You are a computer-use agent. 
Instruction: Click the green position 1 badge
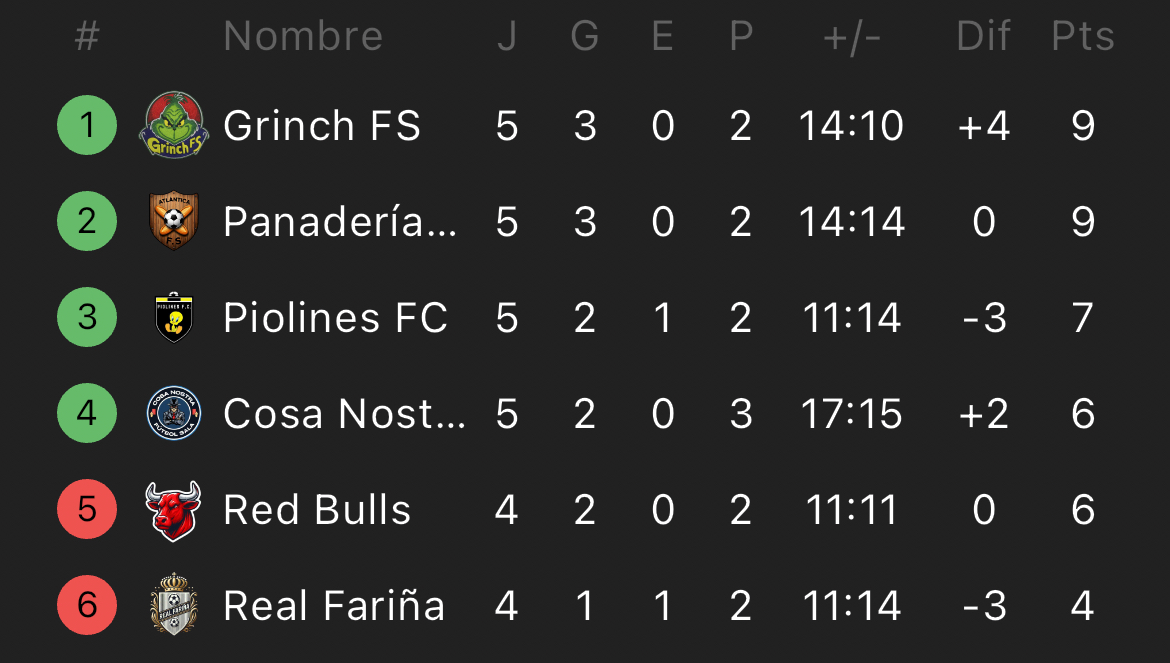pos(87,126)
